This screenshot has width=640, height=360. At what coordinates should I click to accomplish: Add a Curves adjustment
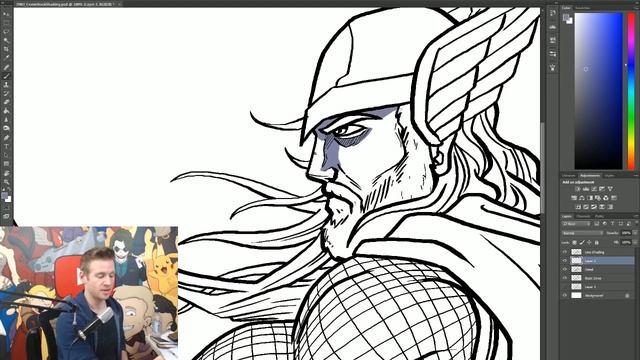point(593,189)
